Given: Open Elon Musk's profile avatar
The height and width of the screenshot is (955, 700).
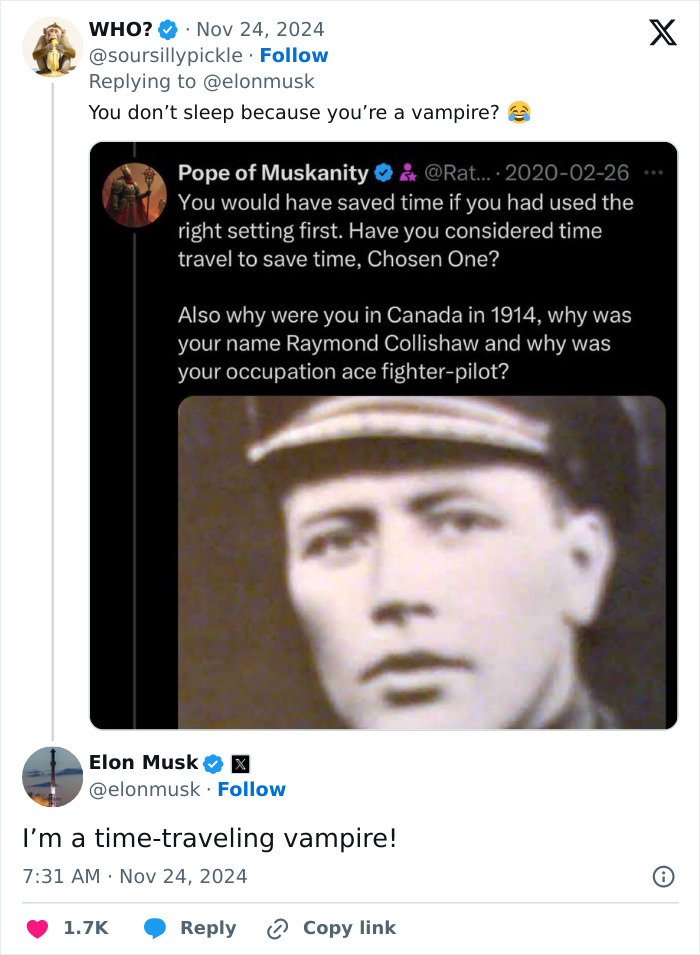Looking at the screenshot, I should coord(52,777).
